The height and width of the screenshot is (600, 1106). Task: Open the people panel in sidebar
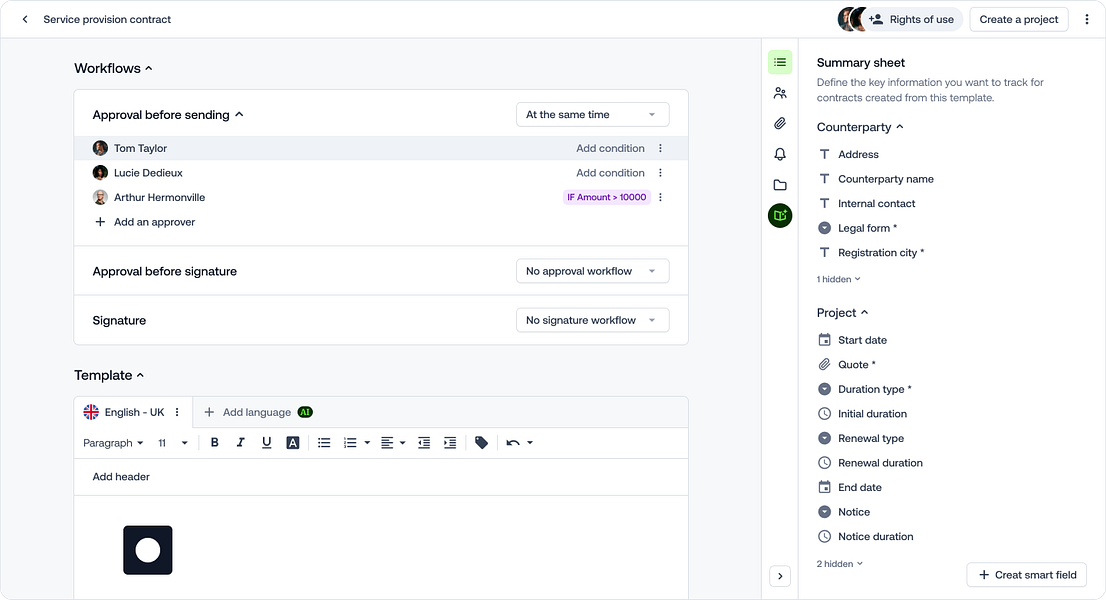click(x=780, y=93)
